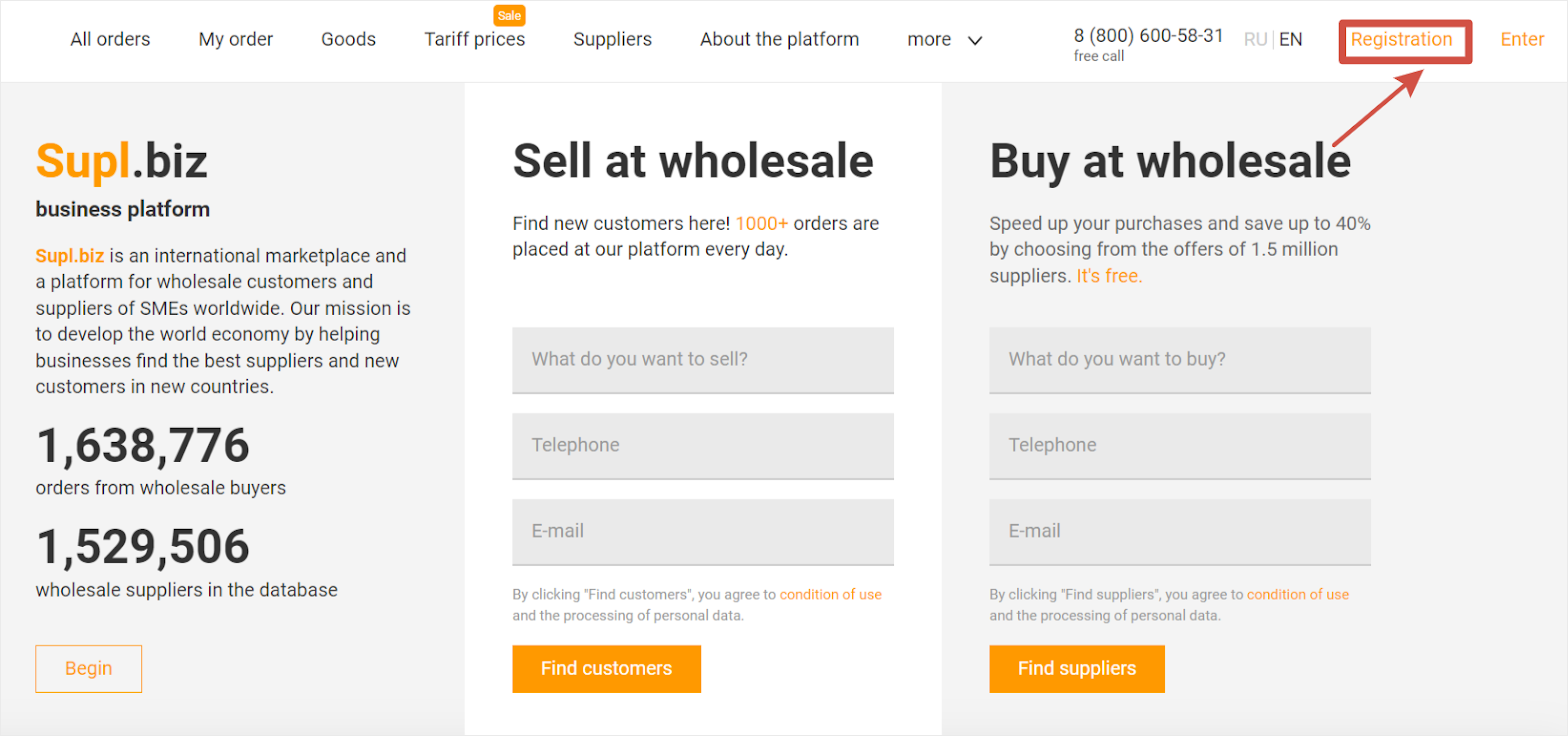Click E-mail field under Buy at wholesale
This screenshot has width=1568, height=736.
pyautogui.click(x=1179, y=531)
